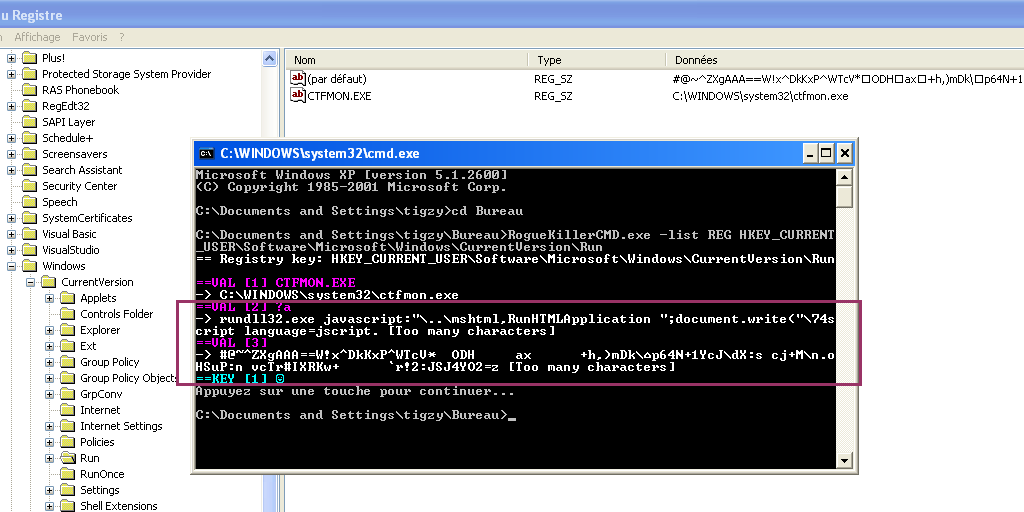Select the RunOnce registry key
This screenshot has width=1024, height=512.
pyautogui.click(x=102, y=474)
